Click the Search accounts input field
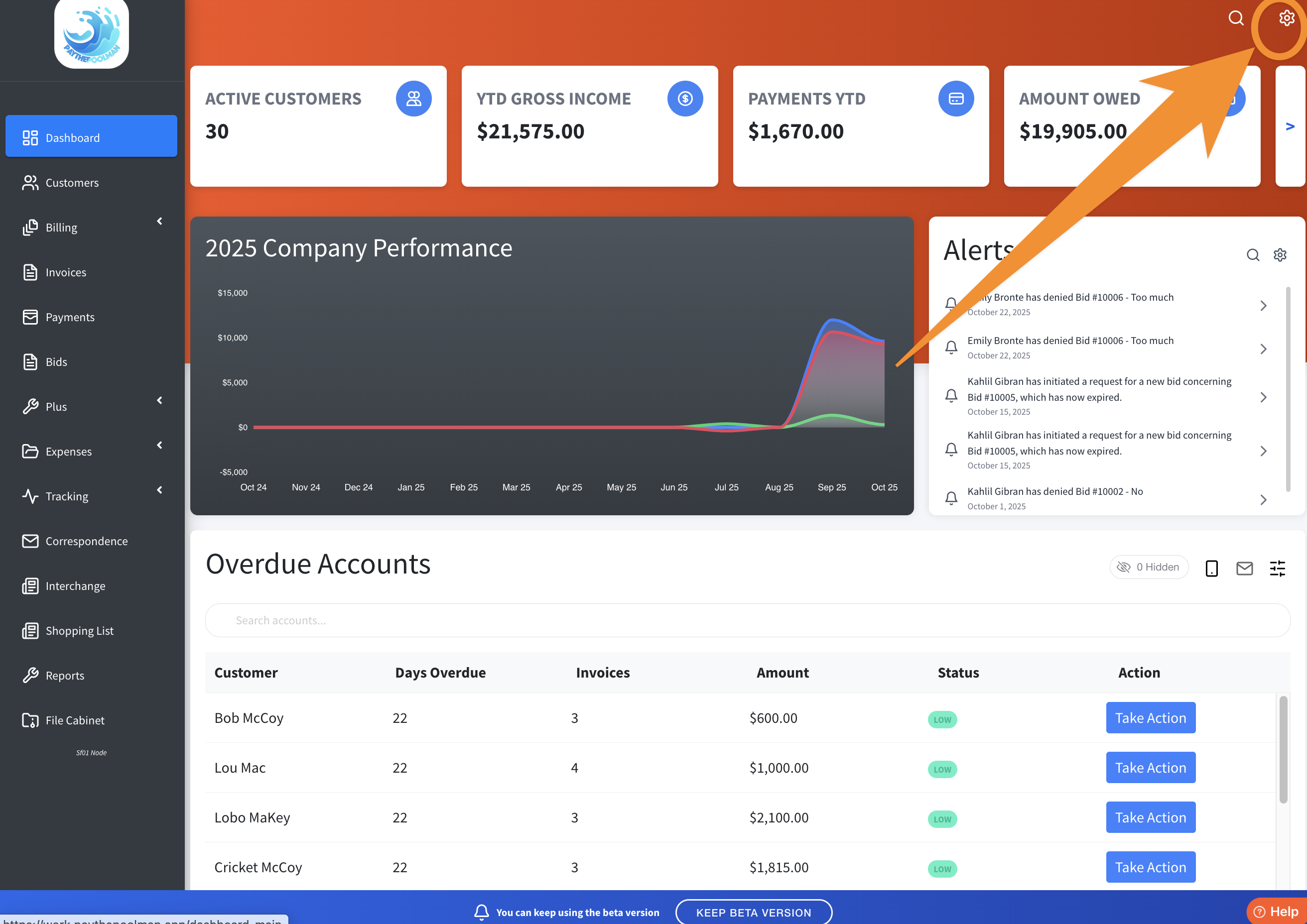Screen dimensions: 1307x924 747,620
